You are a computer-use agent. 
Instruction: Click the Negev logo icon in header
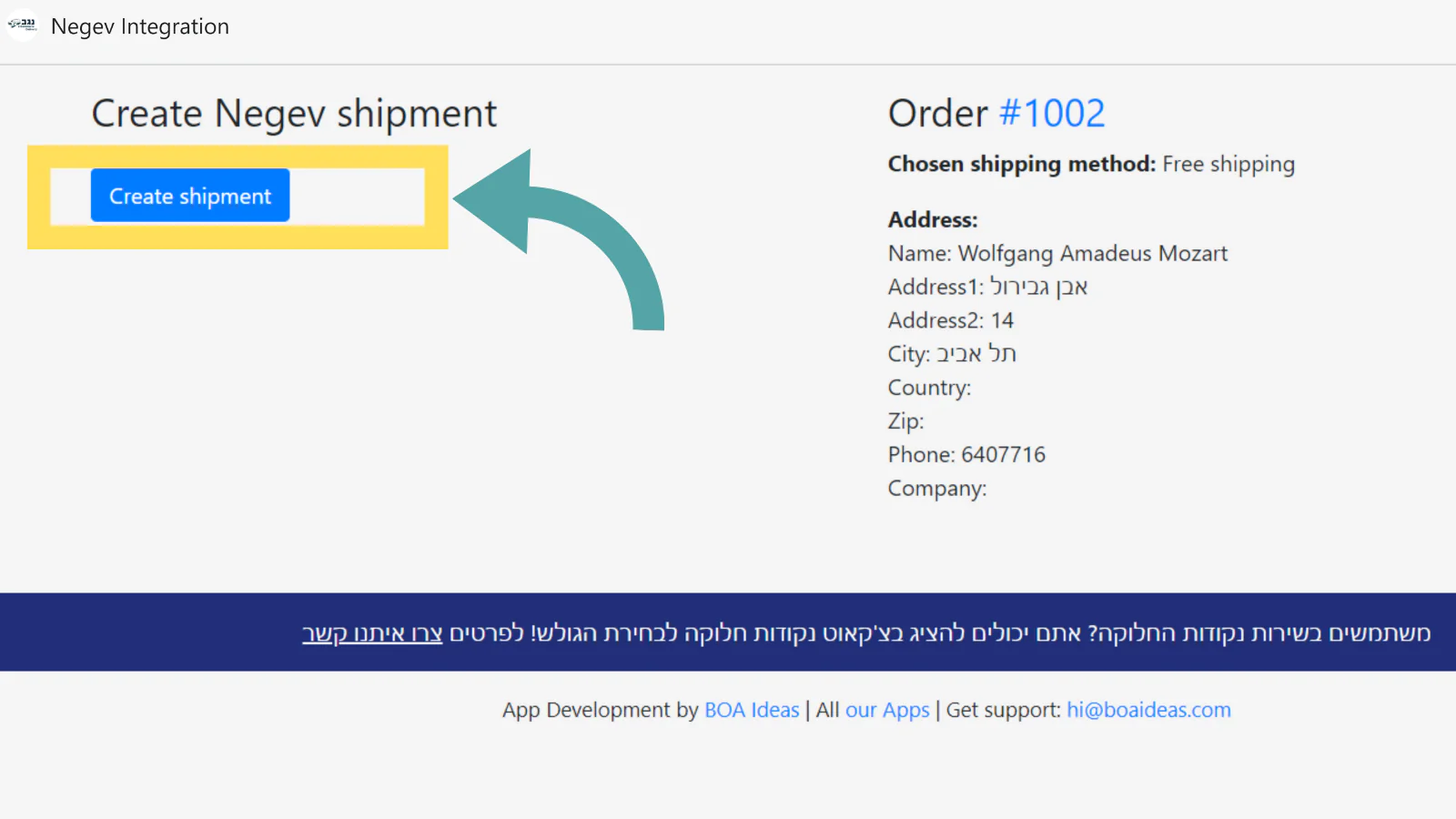click(x=22, y=25)
